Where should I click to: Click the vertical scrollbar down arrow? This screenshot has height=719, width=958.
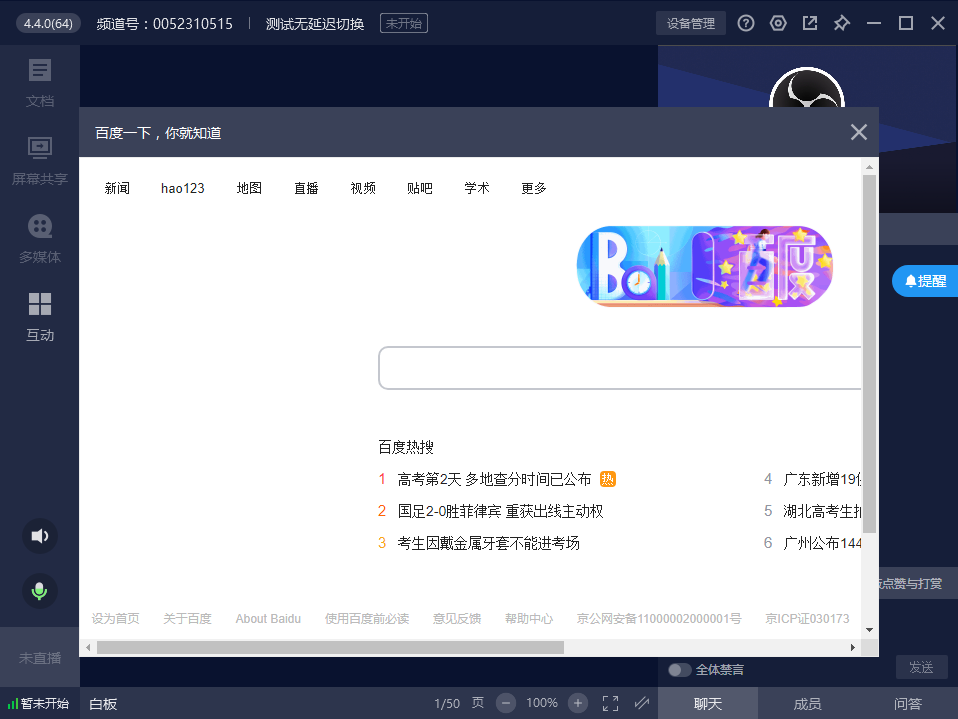click(869, 630)
